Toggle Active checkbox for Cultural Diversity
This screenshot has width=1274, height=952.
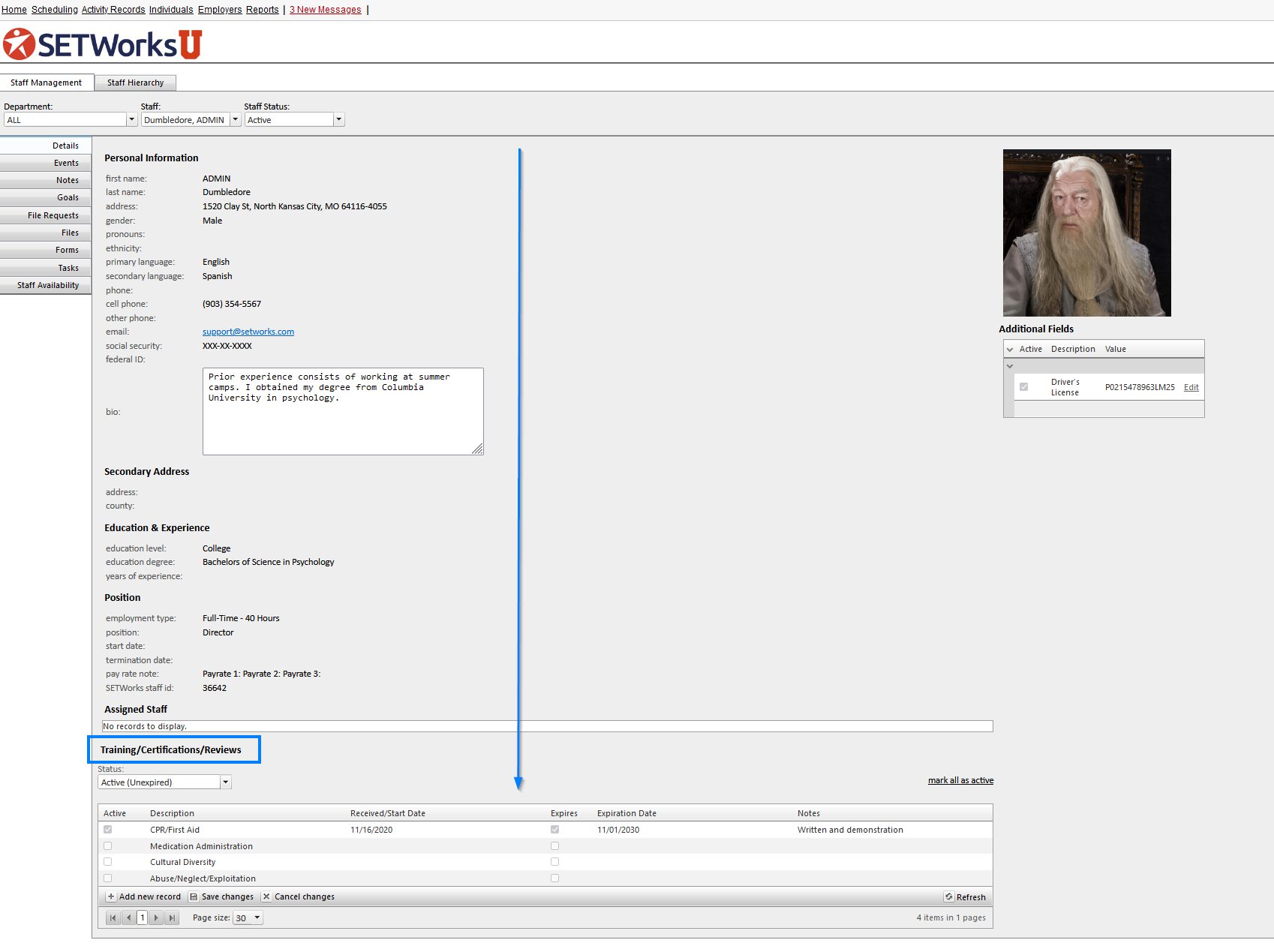pos(108,862)
